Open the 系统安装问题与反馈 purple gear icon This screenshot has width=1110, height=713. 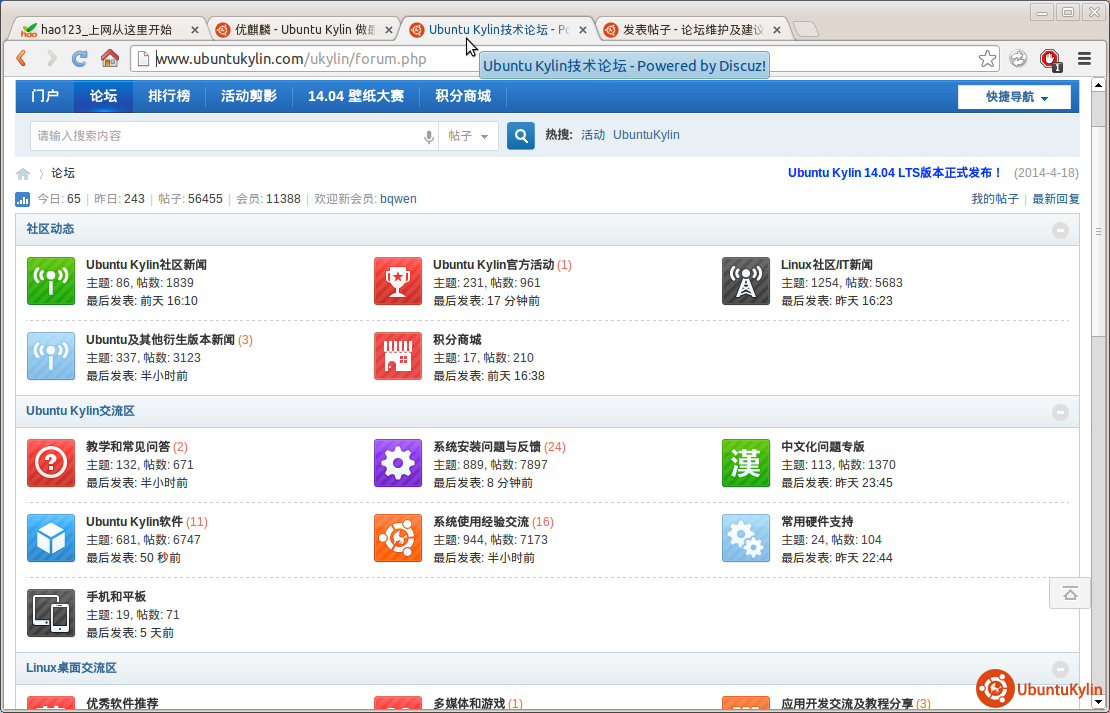[397, 463]
